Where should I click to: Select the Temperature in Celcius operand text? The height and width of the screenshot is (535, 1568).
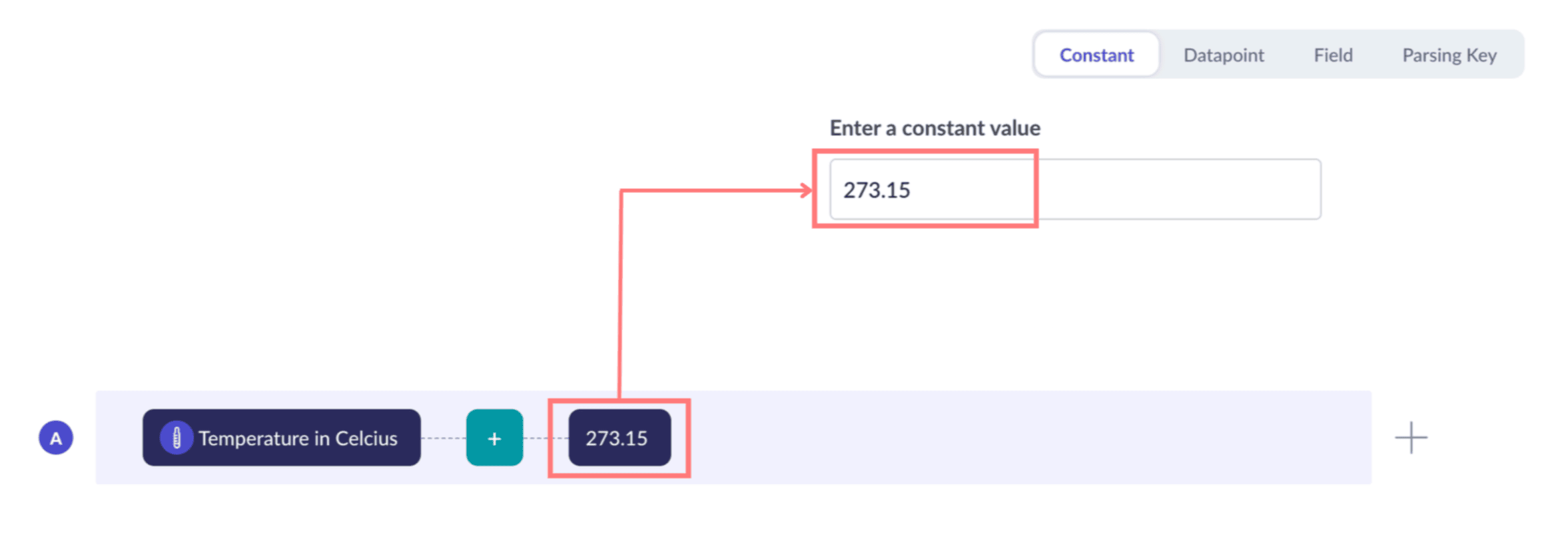298,438
